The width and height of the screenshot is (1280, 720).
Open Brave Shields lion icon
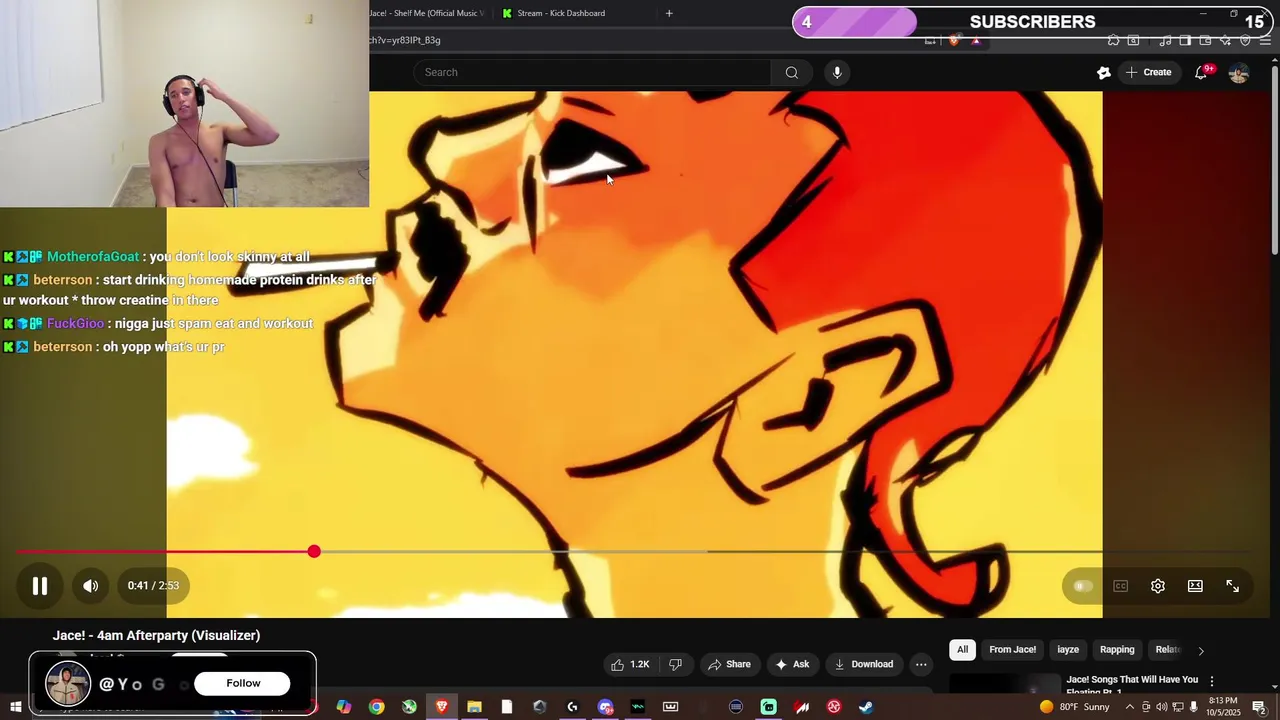[954, 40]
